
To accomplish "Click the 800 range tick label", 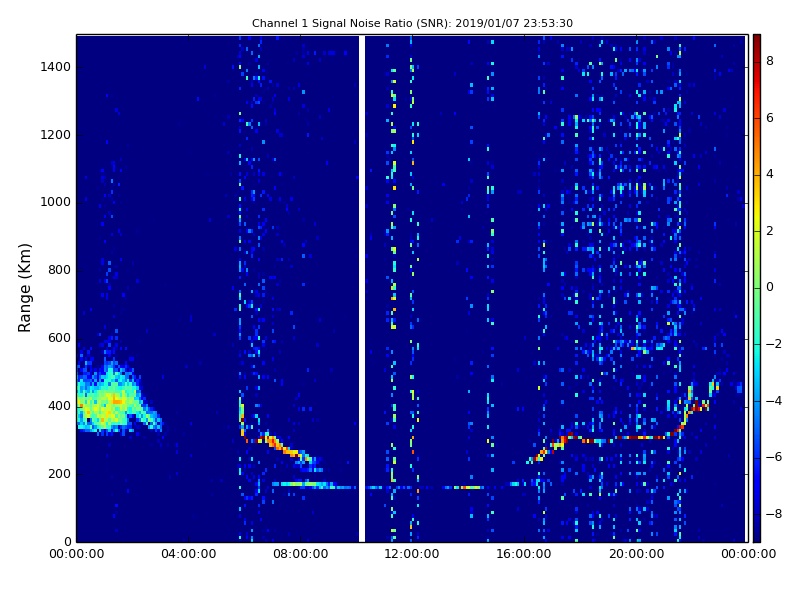I will pos(59,270).
